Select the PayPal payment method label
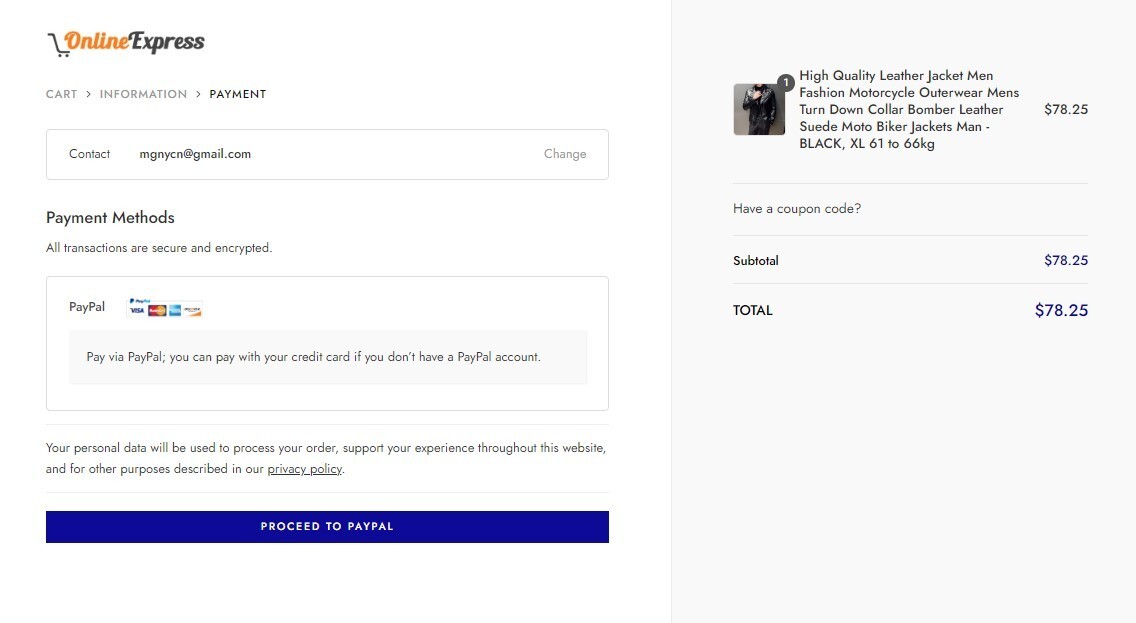The height and width of the screenshot is (623, 1136). pos(87,307)
